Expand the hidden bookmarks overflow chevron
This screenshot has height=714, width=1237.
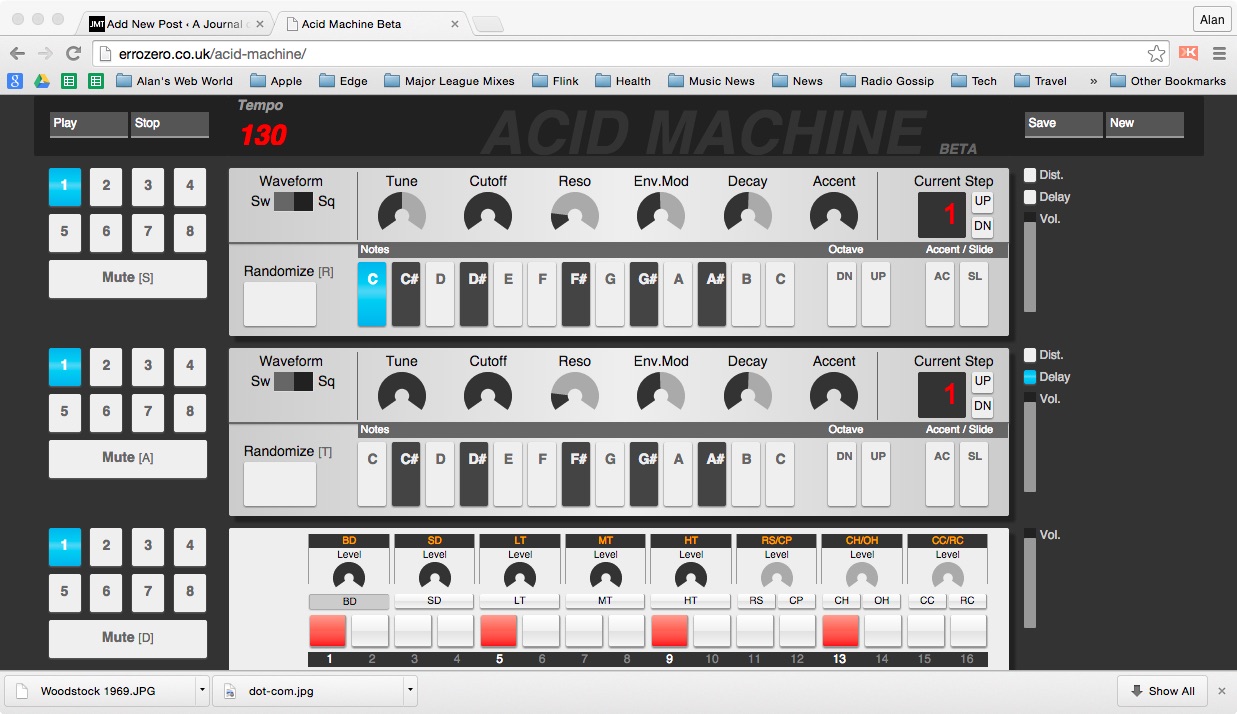[x=1093, y=81]
